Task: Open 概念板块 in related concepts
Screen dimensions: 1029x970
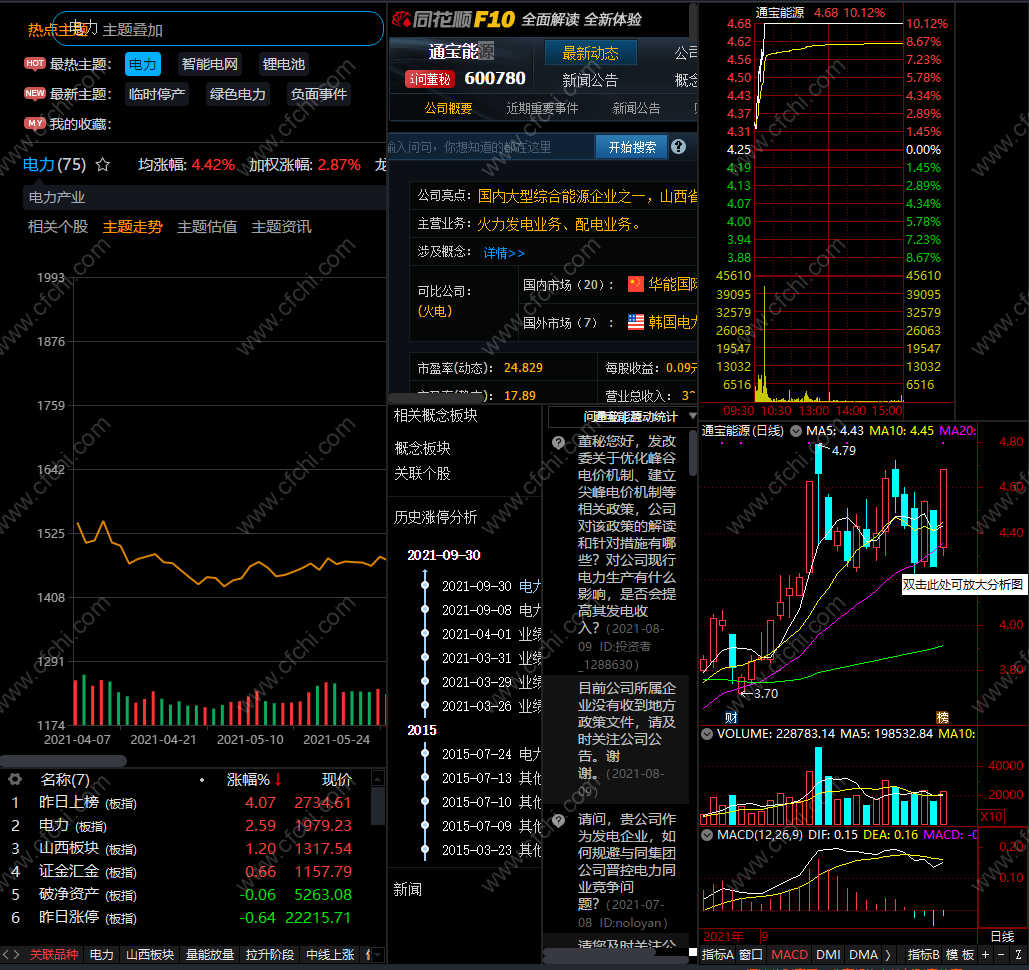Action: [x=423, y=448]
